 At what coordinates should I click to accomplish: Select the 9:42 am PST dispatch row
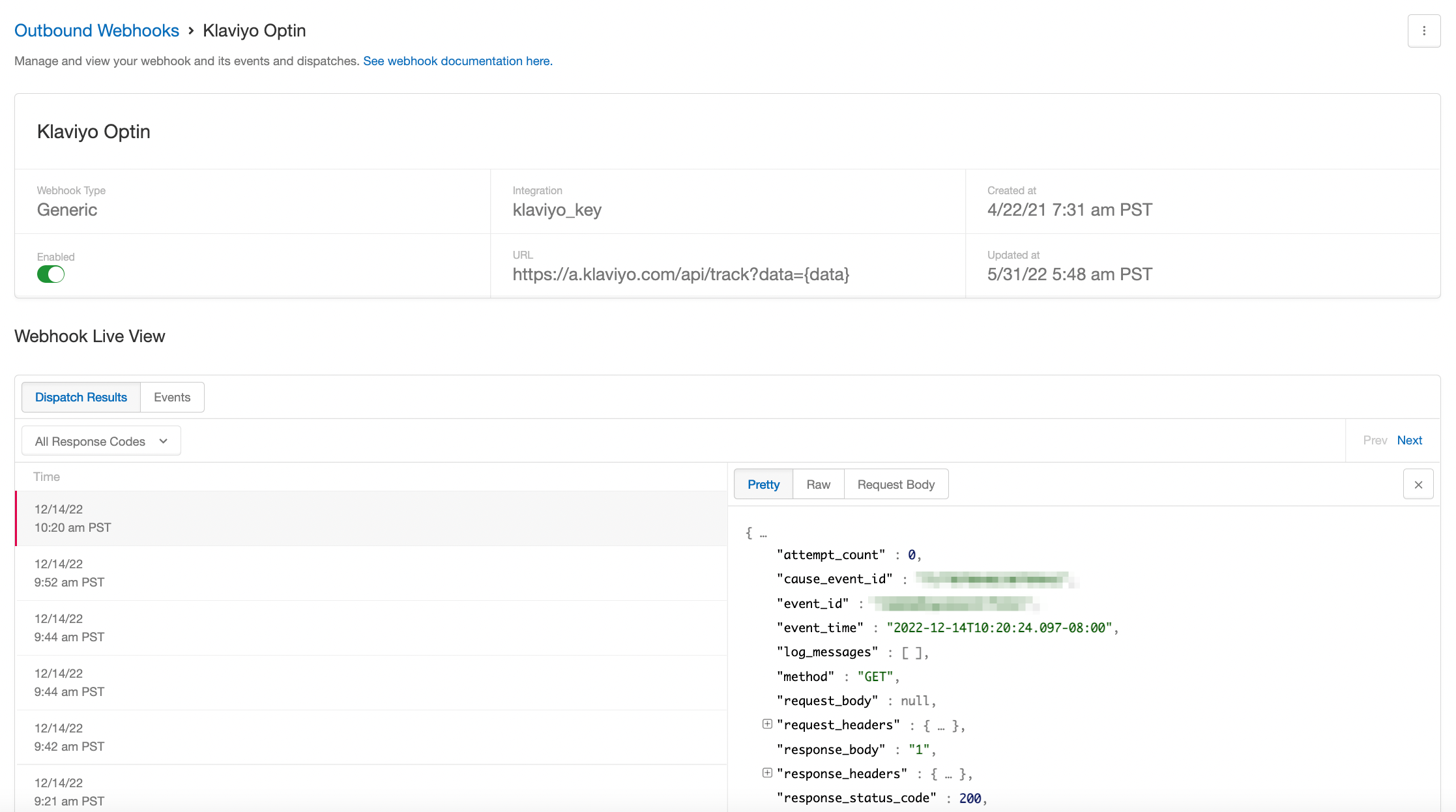point(371,737)
